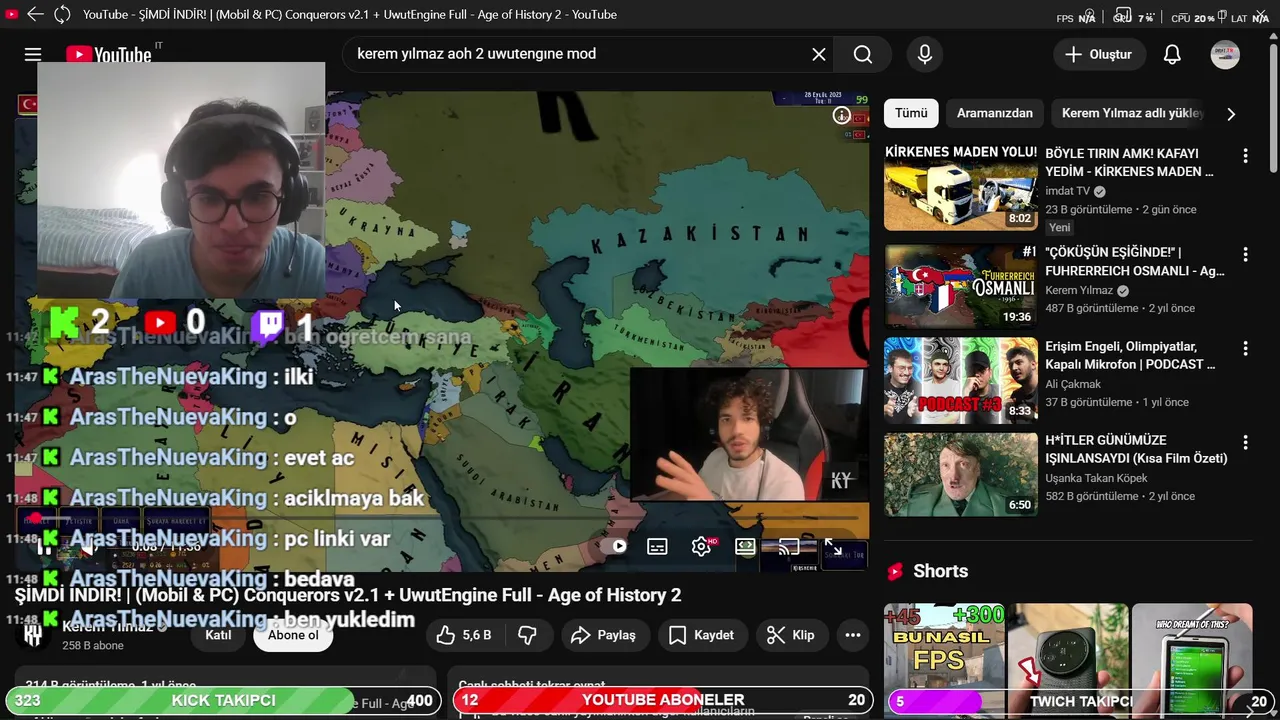Seek on the video progress bar
This screenshot has width=1280, height=720.
(x=441, y=518)
